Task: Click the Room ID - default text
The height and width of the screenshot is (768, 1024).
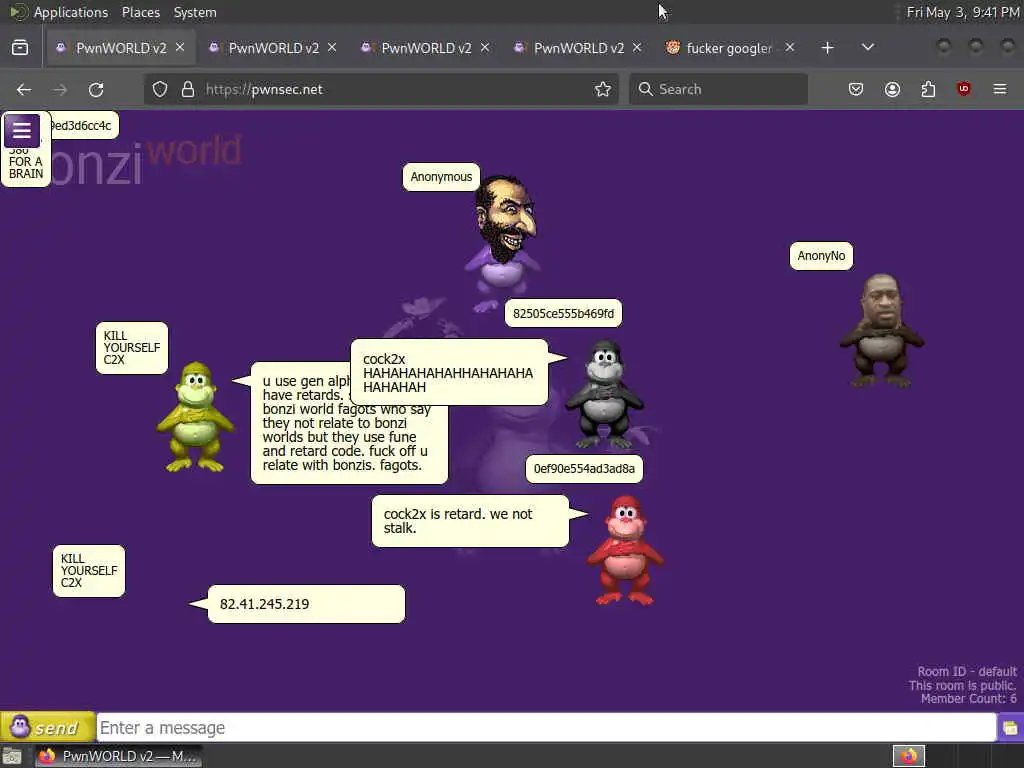Action: (x=967, y=671)
